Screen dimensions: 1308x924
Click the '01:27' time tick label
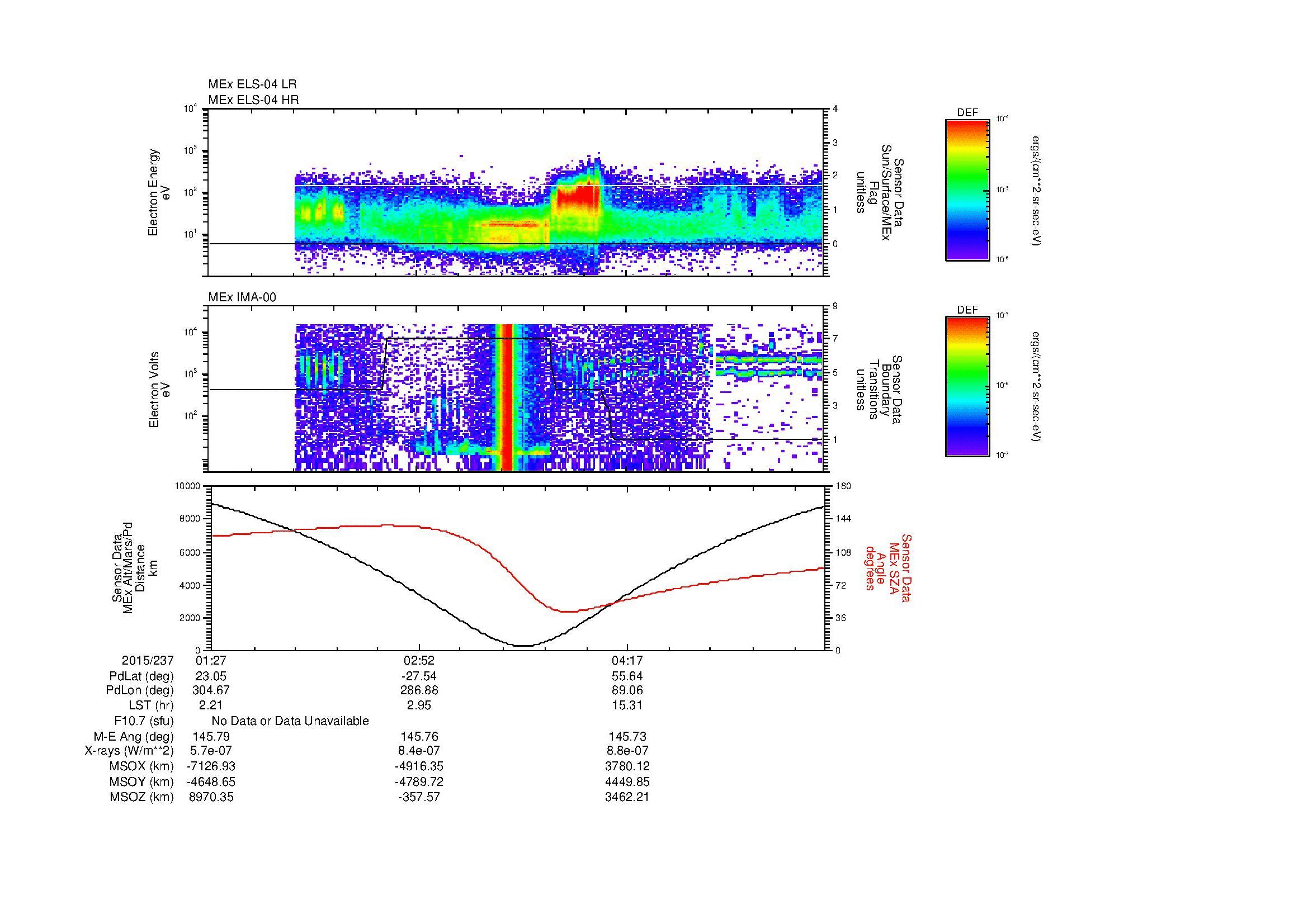coord(211,660)
